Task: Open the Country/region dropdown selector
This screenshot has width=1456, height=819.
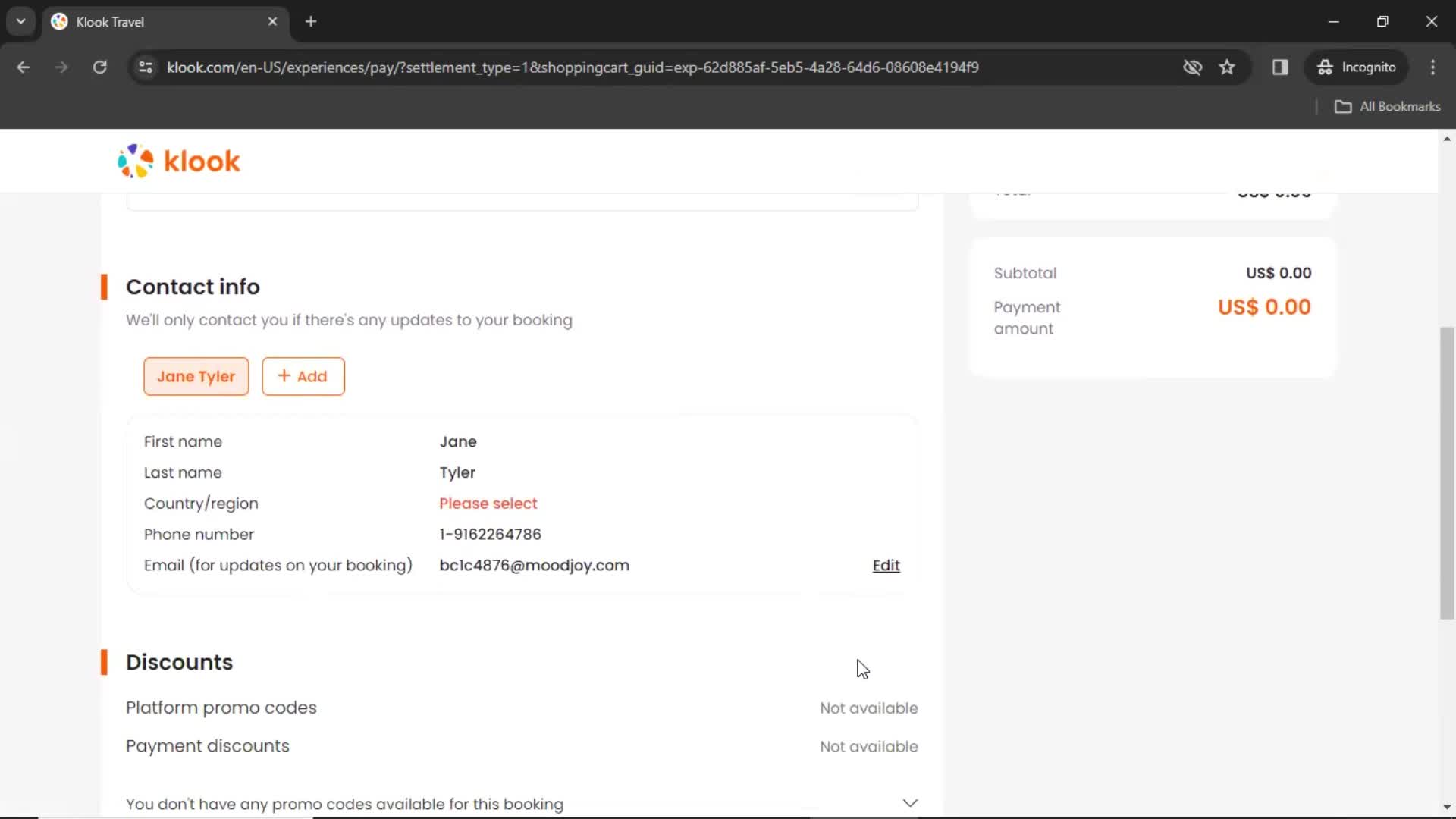Action: point(488,503)
